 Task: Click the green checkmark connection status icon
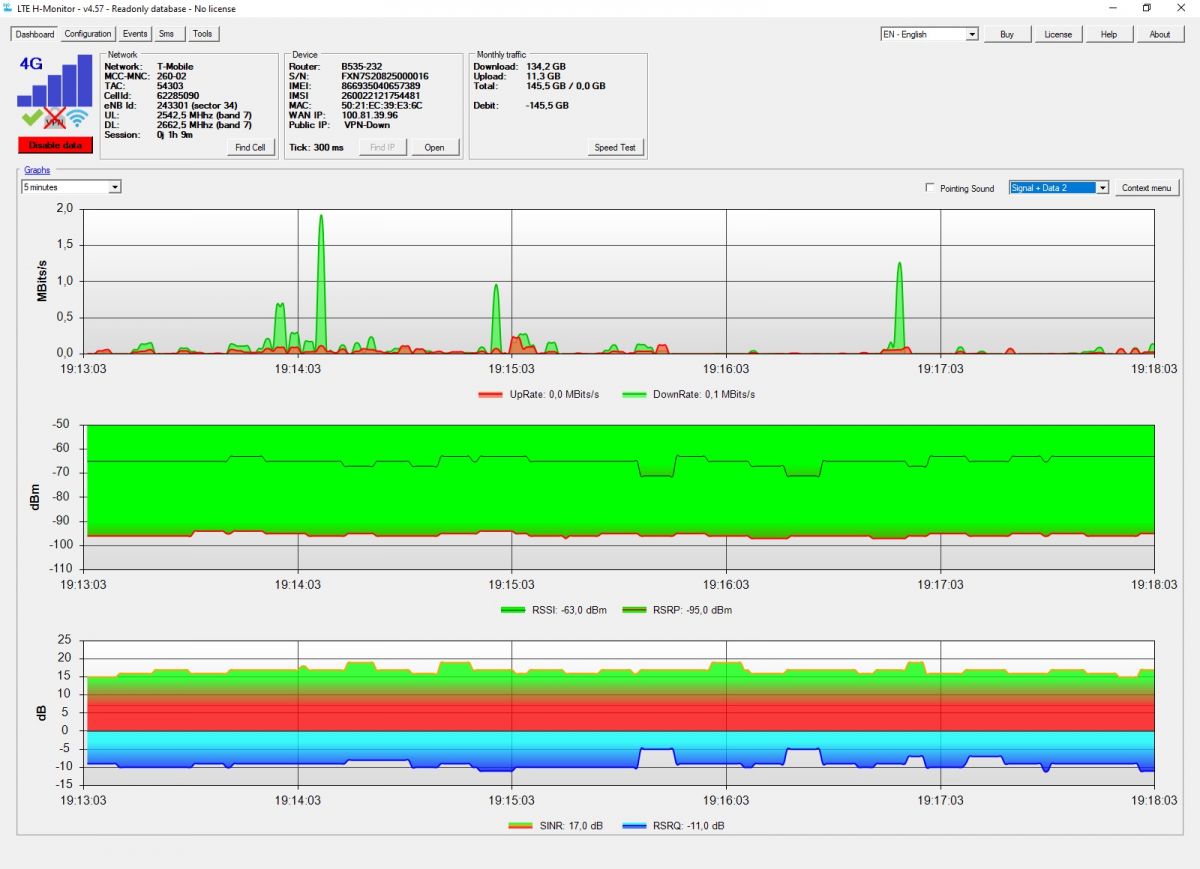(x=31, y=119)
